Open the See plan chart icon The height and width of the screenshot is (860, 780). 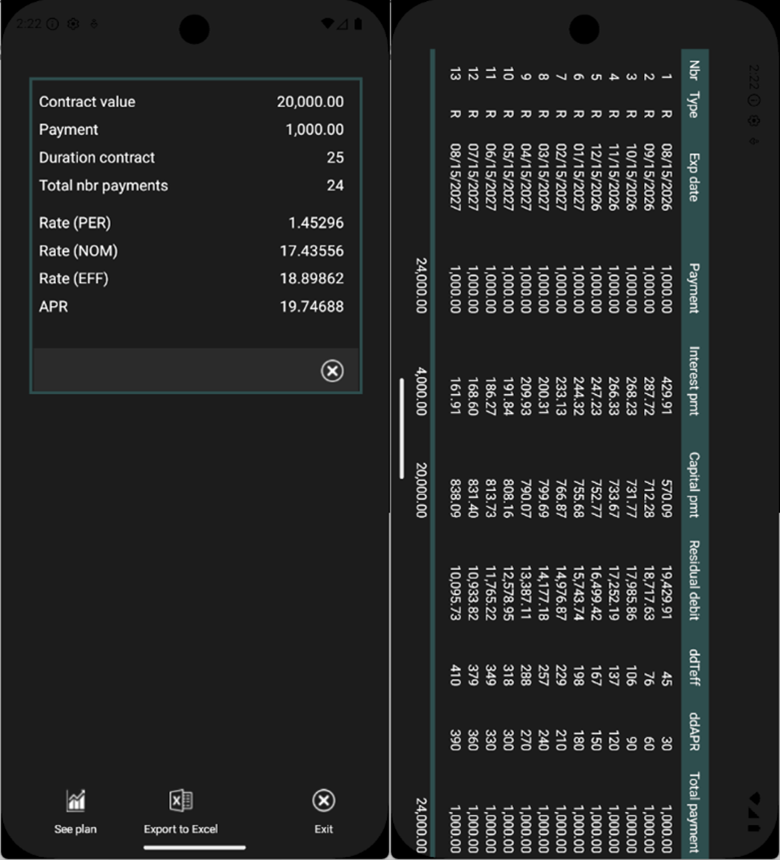point(76,801)
